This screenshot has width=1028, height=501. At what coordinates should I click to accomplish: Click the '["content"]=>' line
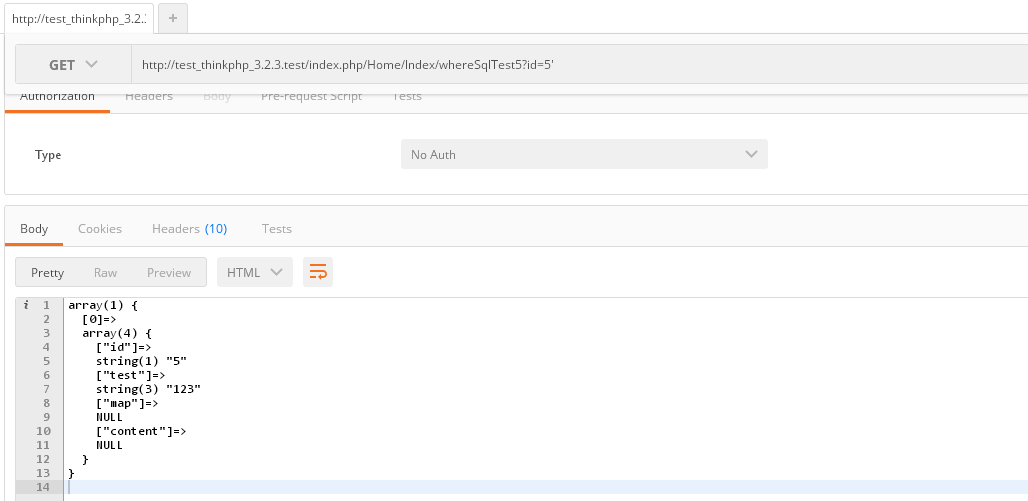pyautogui.click(x=141, y=431)
